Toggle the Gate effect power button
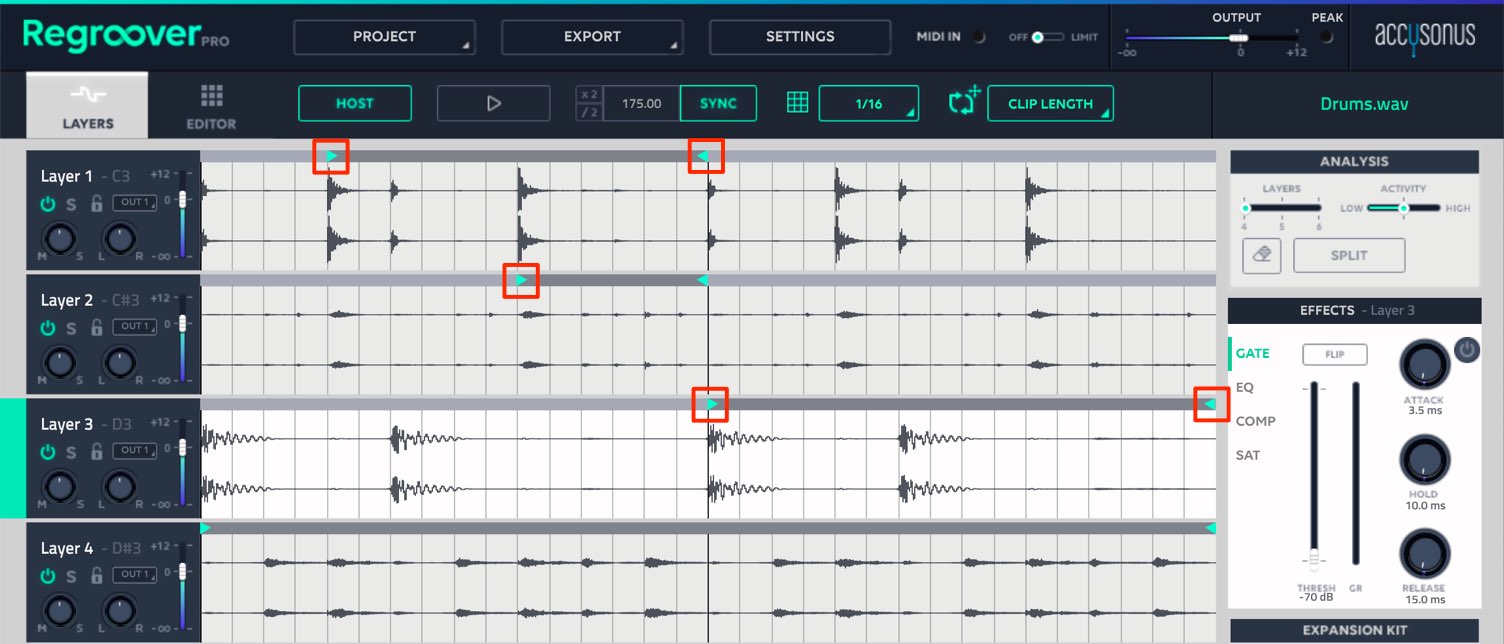The image size is (1504, 644). click(1466, 349)
